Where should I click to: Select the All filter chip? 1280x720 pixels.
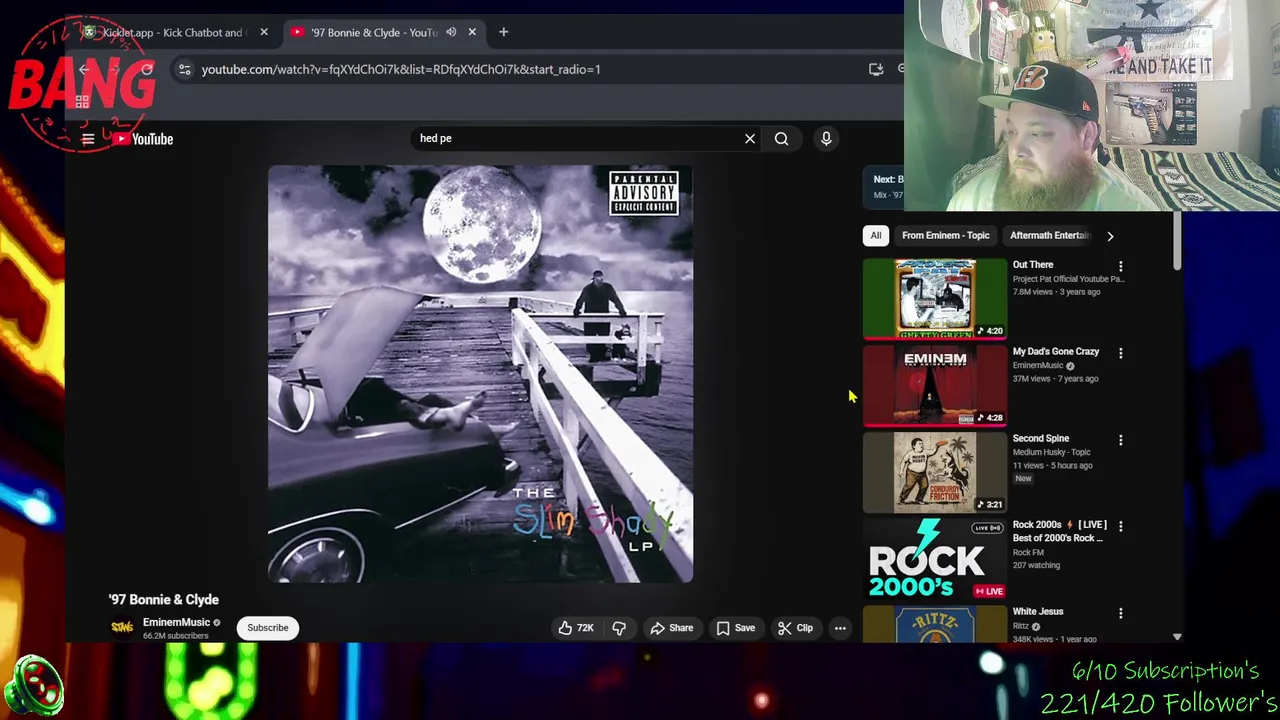[x=876, y=236]
